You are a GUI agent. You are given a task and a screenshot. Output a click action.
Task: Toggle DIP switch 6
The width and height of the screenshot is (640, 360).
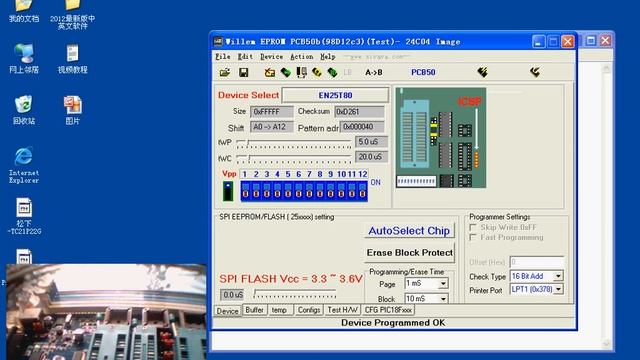(298, 191)
